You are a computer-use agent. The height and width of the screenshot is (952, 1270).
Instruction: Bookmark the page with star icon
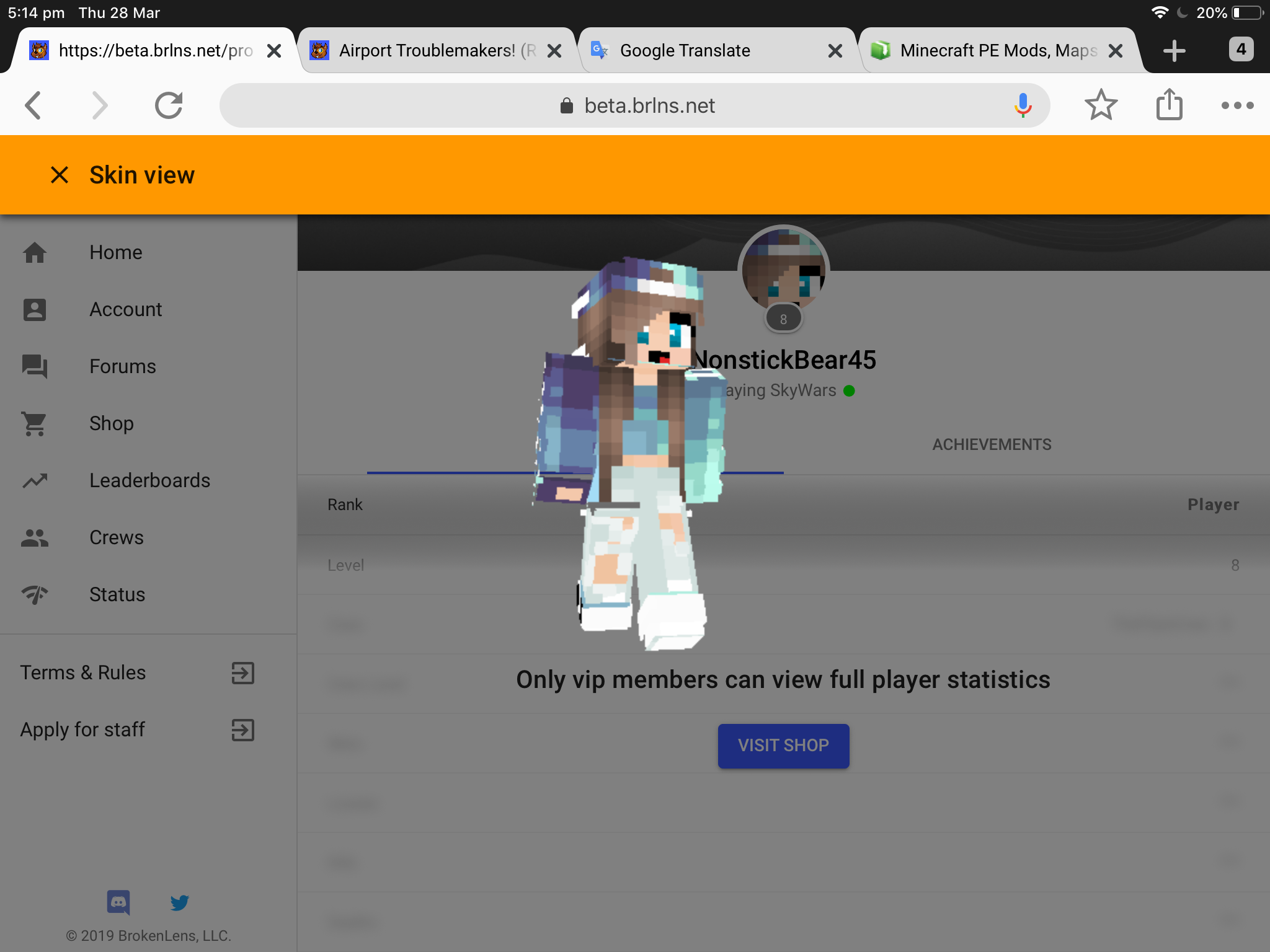tap(1101, 105)
